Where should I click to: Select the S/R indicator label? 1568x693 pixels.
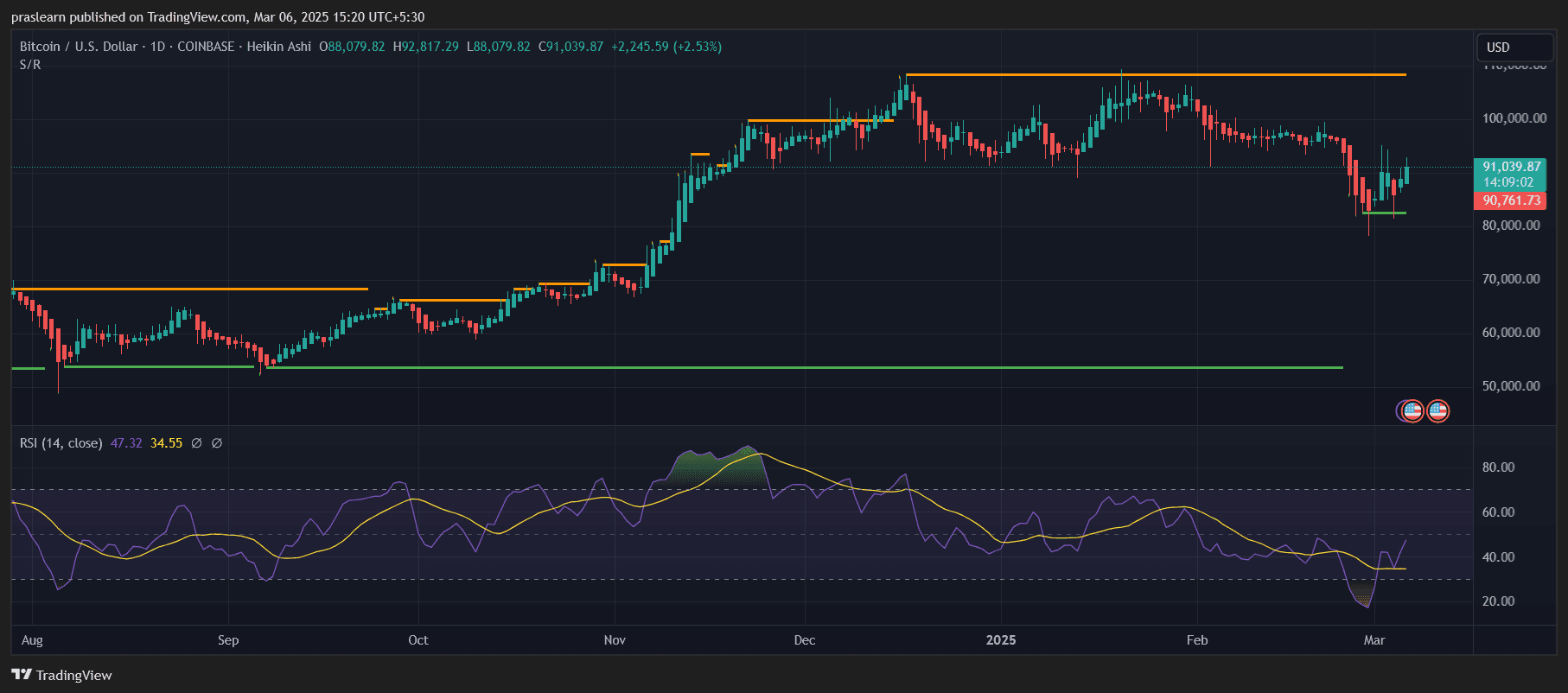(x=30, y=65)
